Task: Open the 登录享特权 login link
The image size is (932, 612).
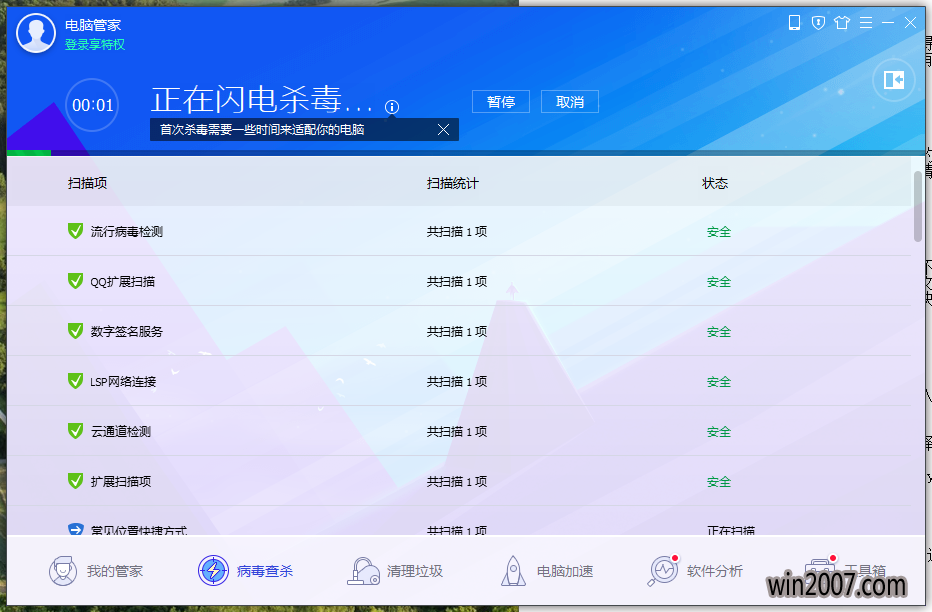Action: [x=95, y=45]
